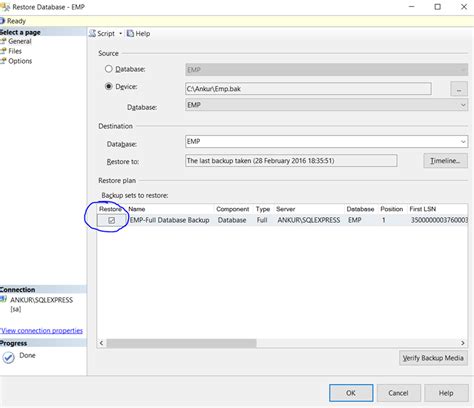Click Verify Backup Media button

pyautogui.click(x=433, y=358)
